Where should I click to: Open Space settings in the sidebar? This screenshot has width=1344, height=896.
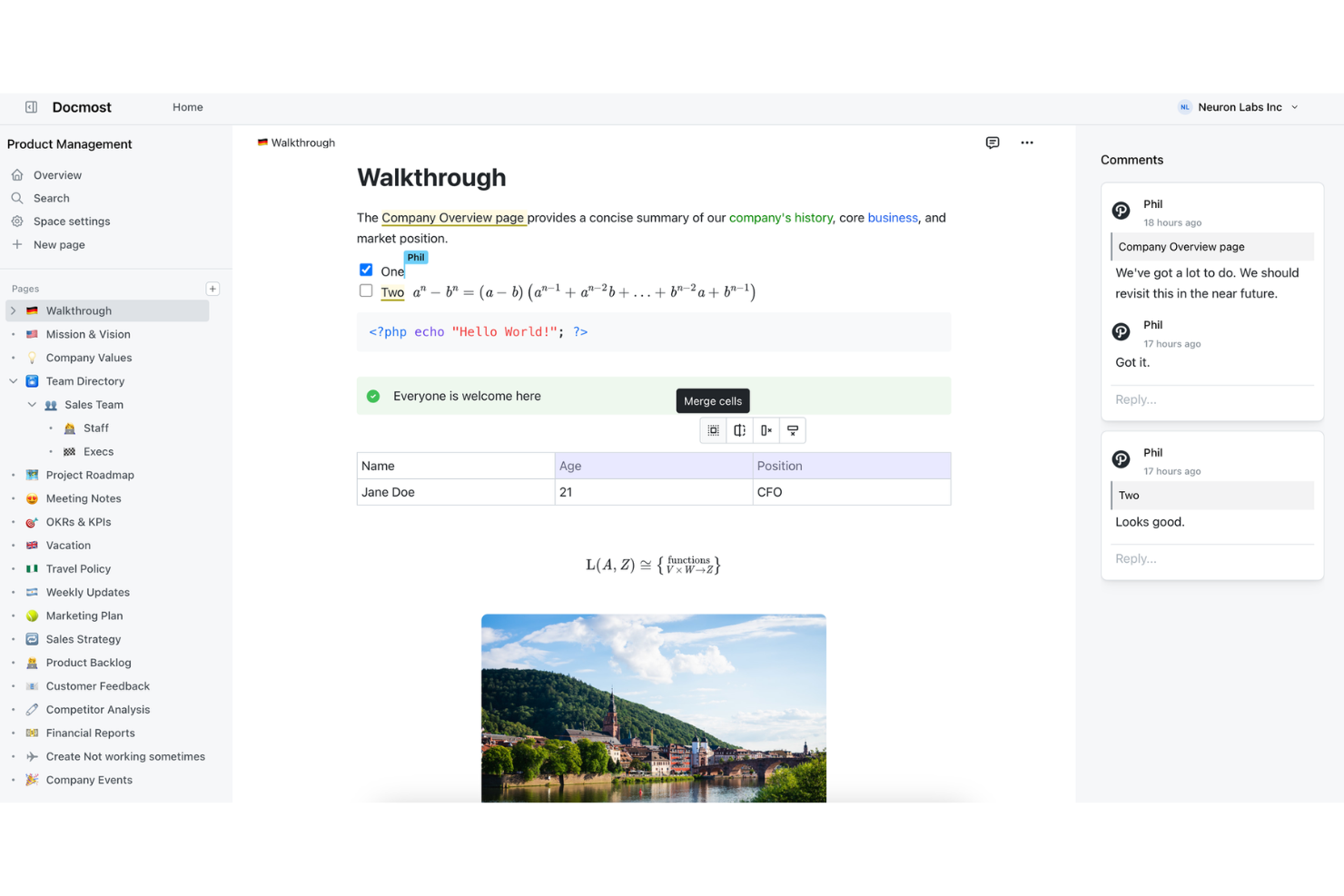[x=72, y=222]
